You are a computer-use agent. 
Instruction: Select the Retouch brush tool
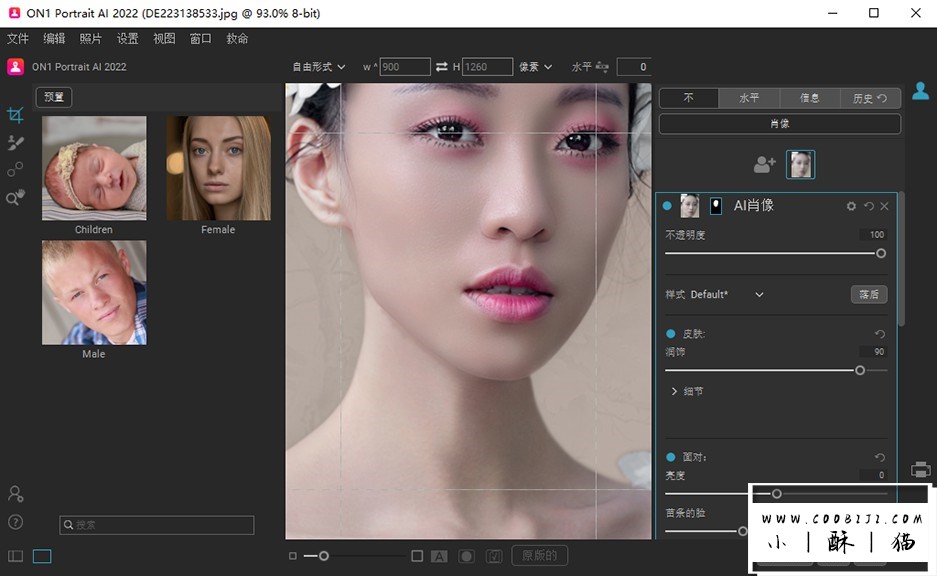click(14, 142)
